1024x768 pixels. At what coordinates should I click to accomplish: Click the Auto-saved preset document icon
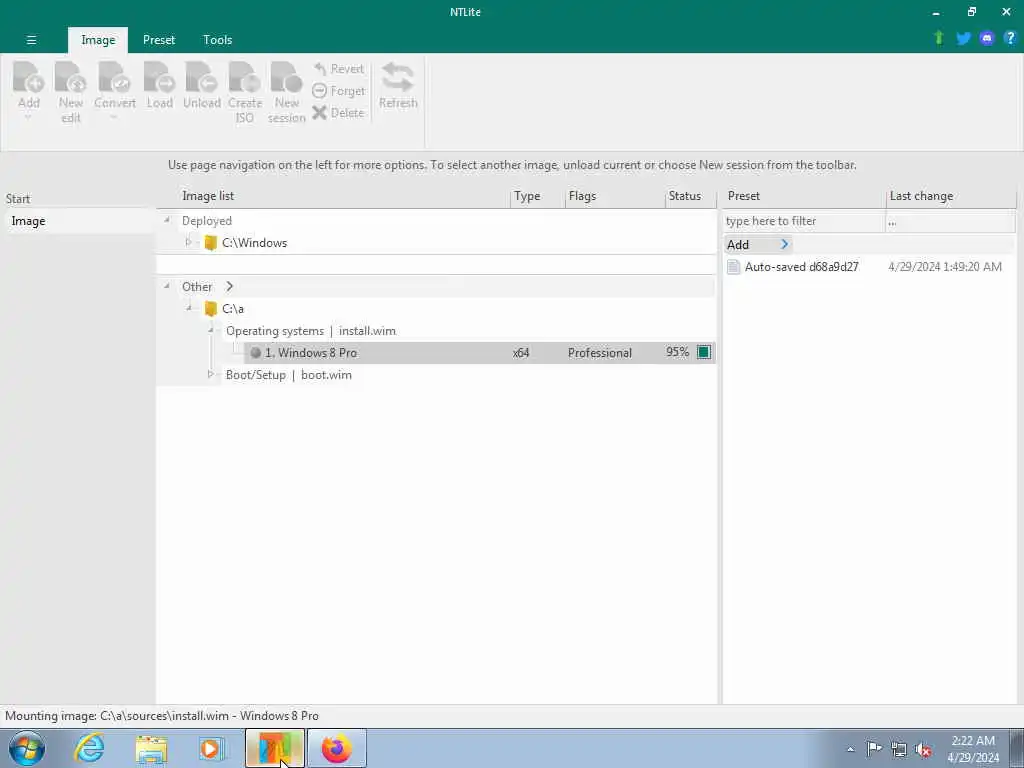coord(733,266)
